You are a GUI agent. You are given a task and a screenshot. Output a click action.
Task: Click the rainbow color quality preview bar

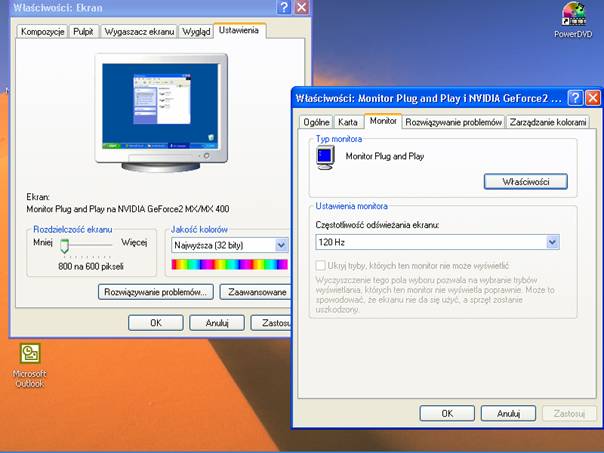(230, 264)
